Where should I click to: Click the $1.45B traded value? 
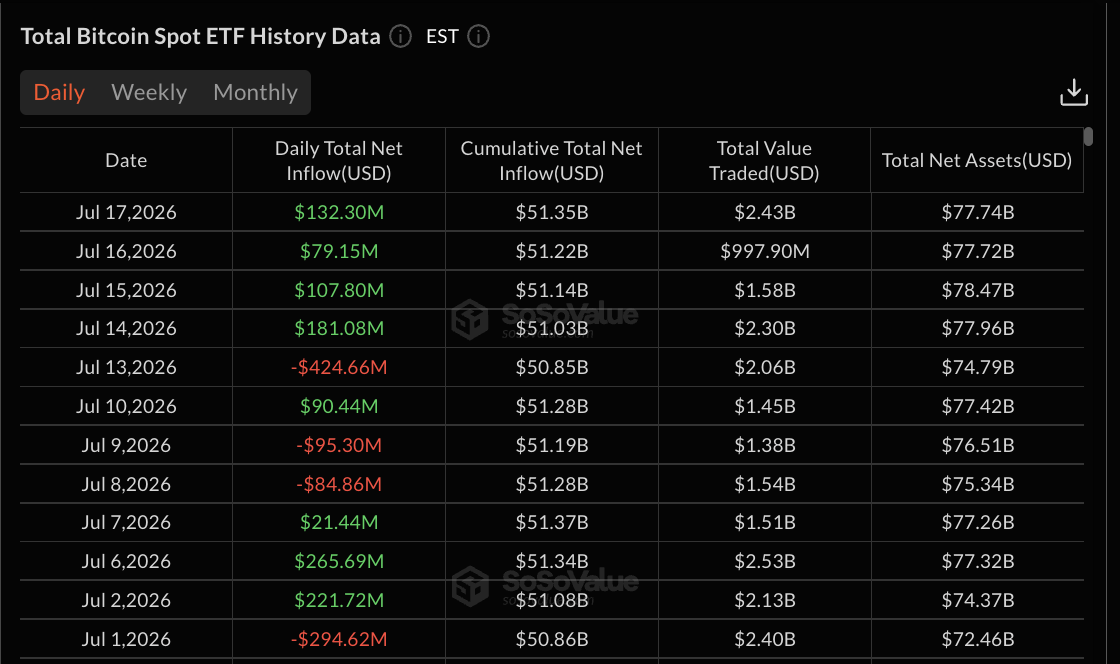(765, 406)
